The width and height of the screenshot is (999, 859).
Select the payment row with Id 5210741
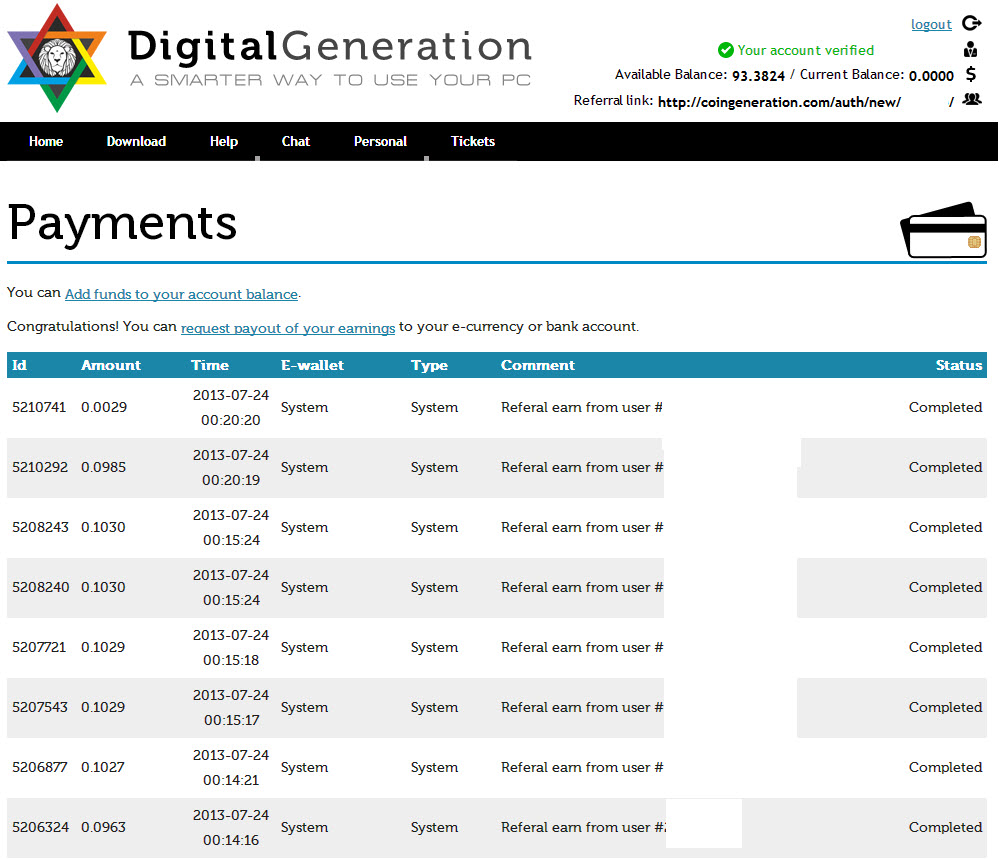click(x=40, y=408)
